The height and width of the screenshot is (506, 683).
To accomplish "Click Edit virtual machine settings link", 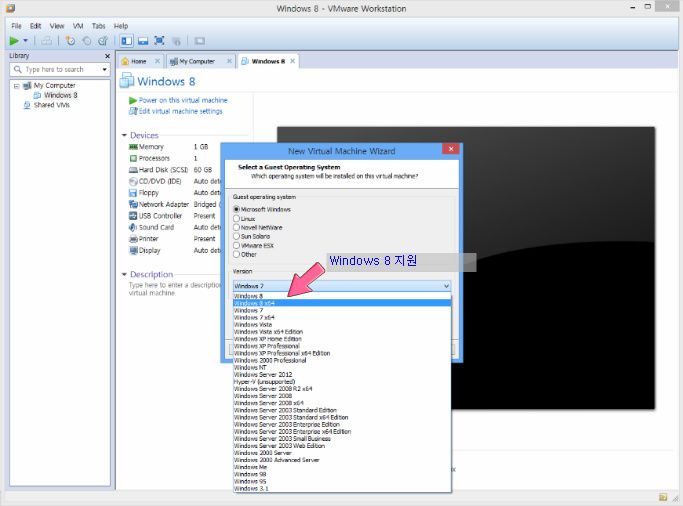I will (x=180, y=111).
